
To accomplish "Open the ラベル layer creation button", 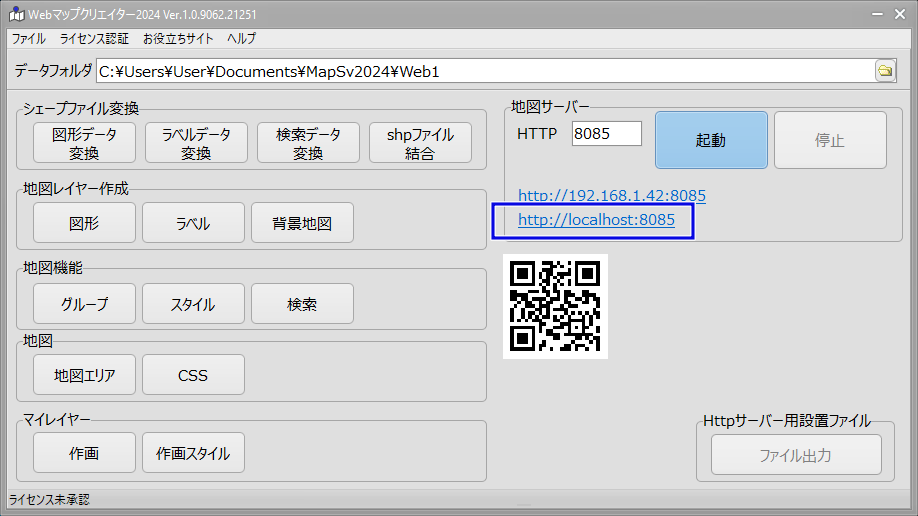I will [193, 223].
